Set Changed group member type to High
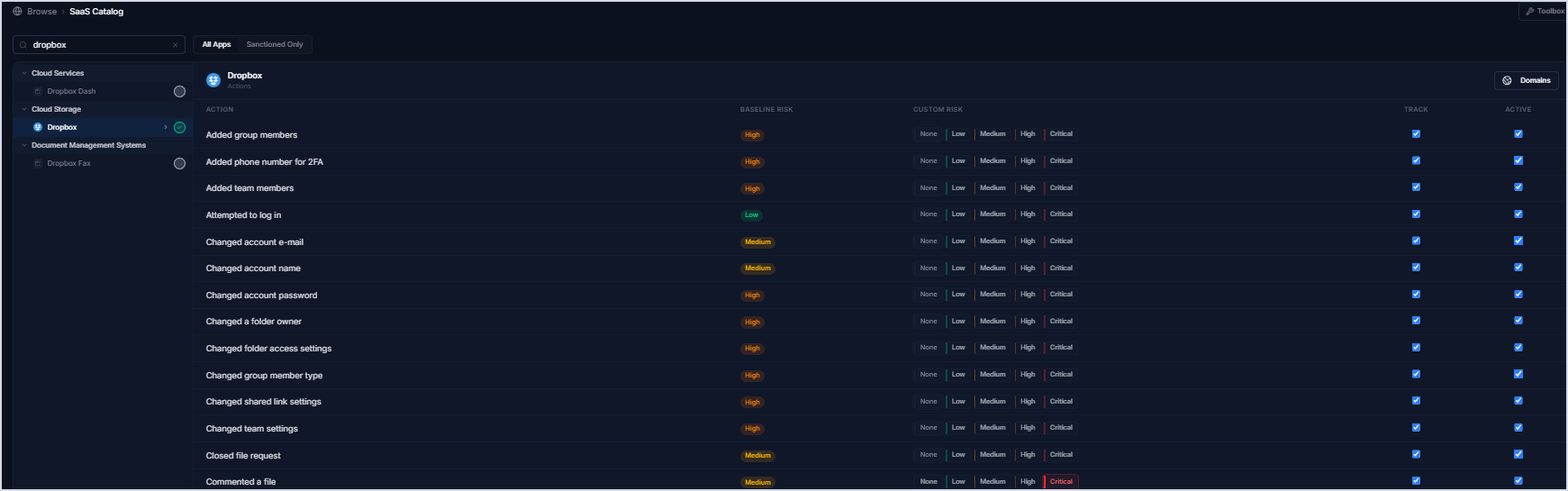 (x=1028, y=375)
